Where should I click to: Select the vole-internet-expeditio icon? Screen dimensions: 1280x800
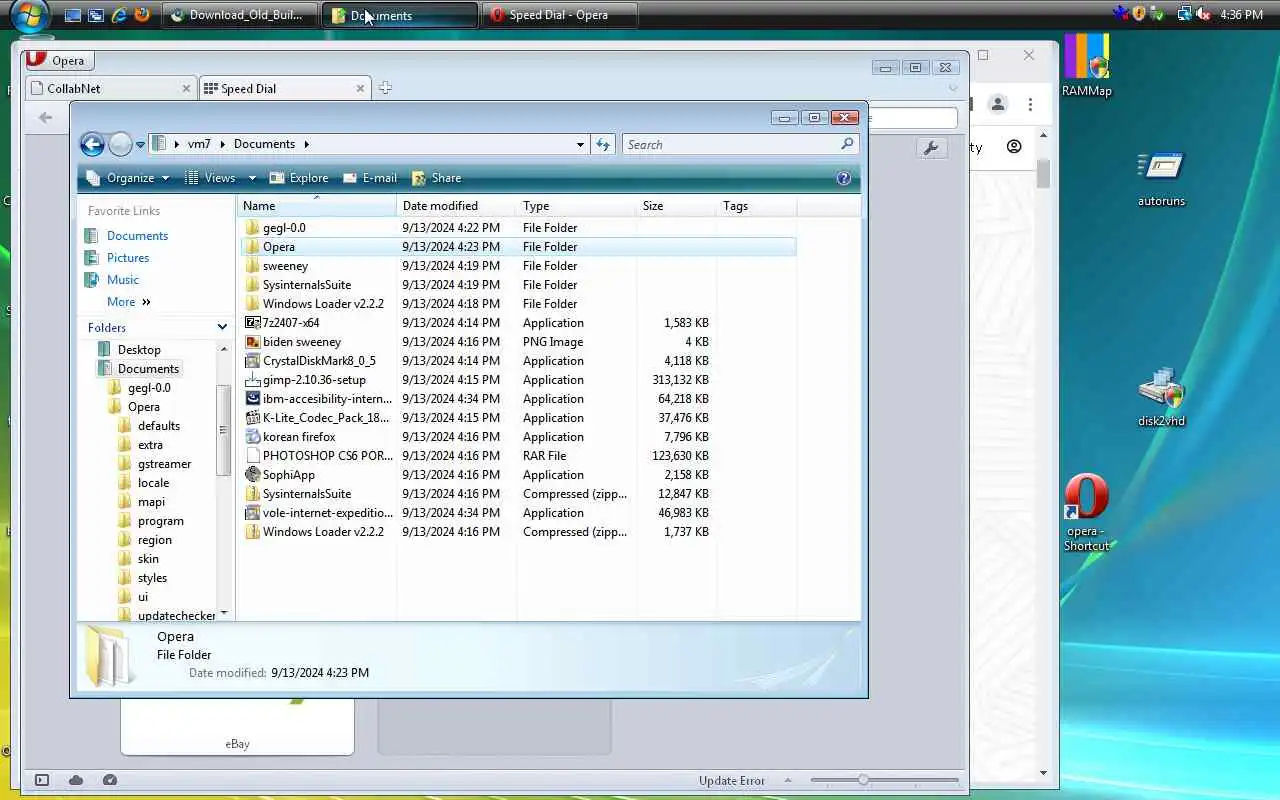tap(253, 513)
